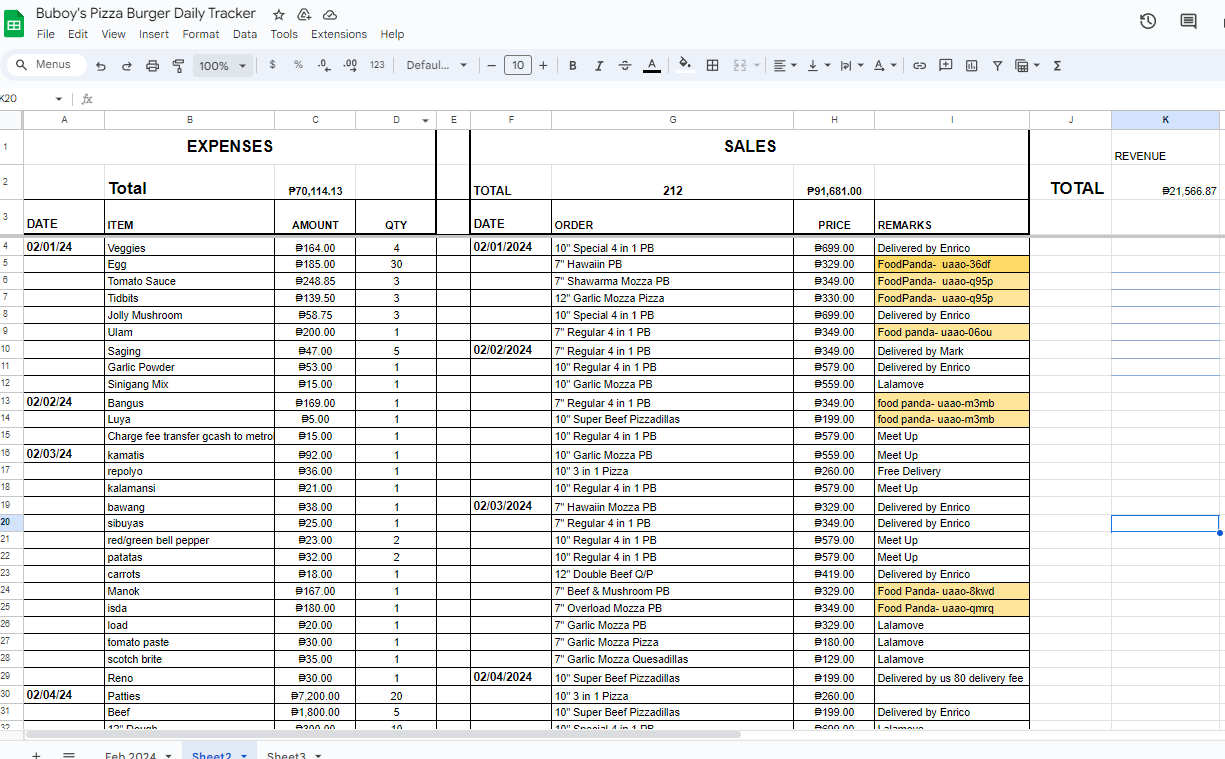Open the merge cells dropdown arrow
The width and height of the screenshot is (1225, 759).
tap(757, 66)
